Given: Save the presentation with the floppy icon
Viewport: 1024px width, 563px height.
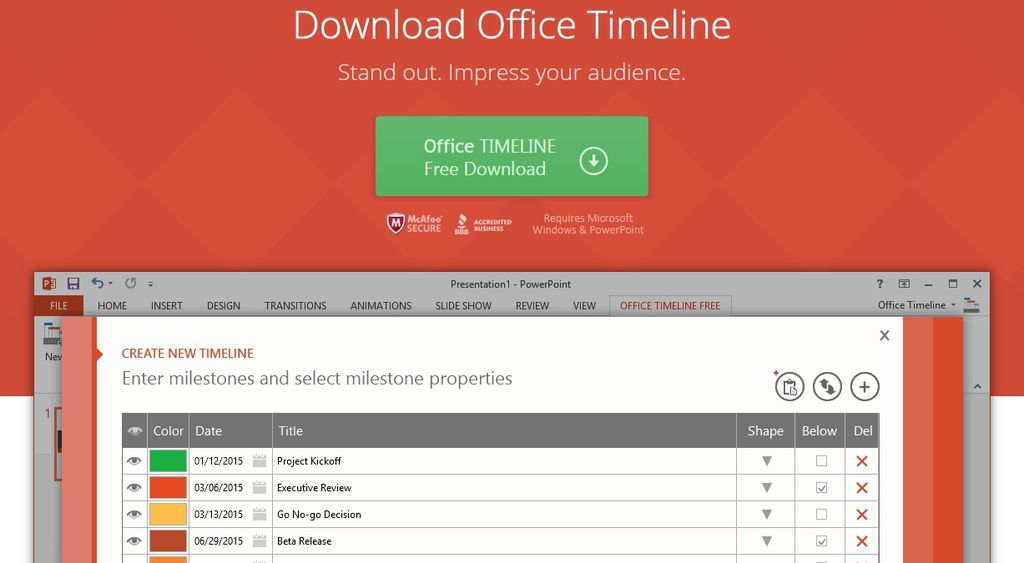Looking at the screenshot, I should [73, 283].
